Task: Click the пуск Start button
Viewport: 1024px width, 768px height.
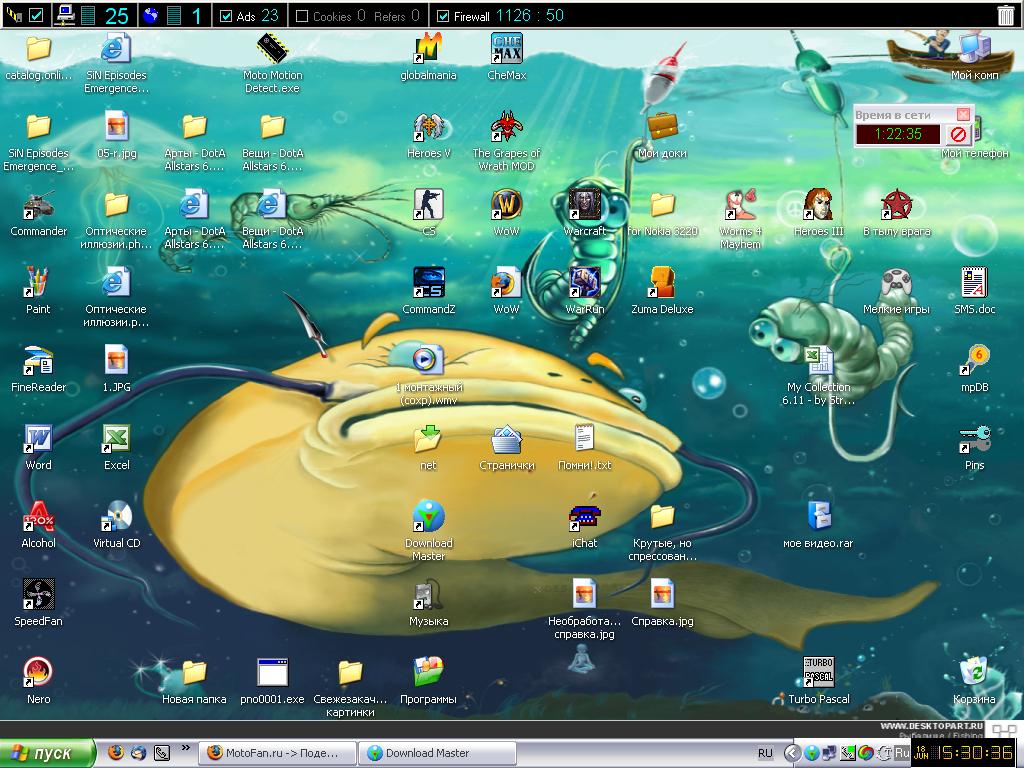Action: pos(48,753)
